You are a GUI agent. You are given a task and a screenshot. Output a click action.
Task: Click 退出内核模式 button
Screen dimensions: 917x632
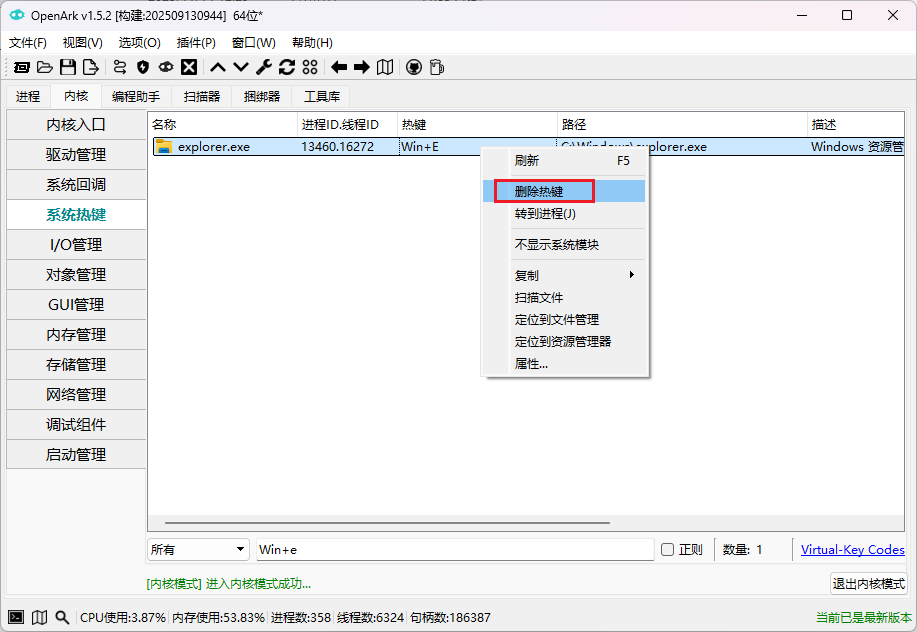868,583
